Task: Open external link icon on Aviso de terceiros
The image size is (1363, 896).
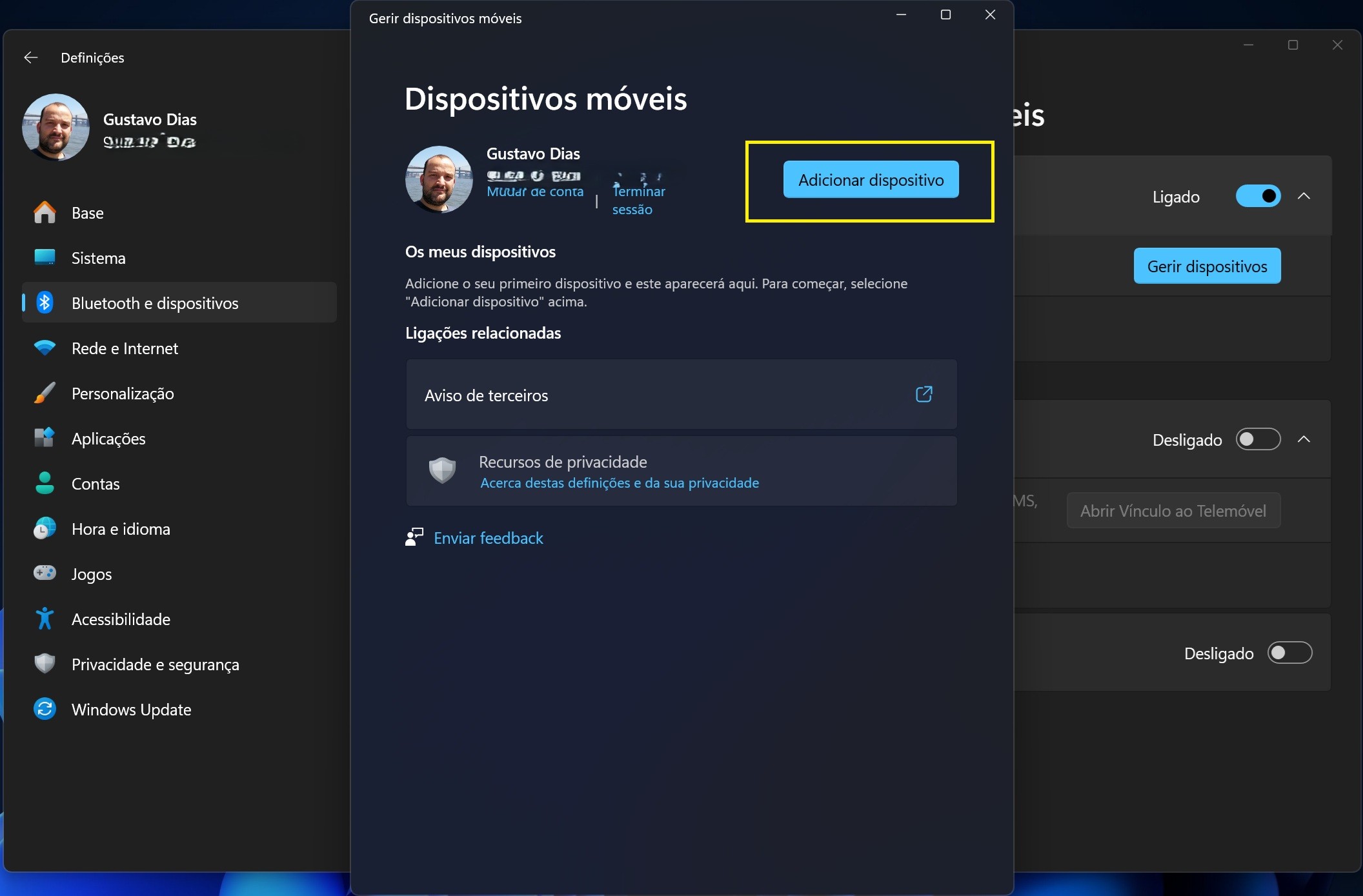Action: 924,394
